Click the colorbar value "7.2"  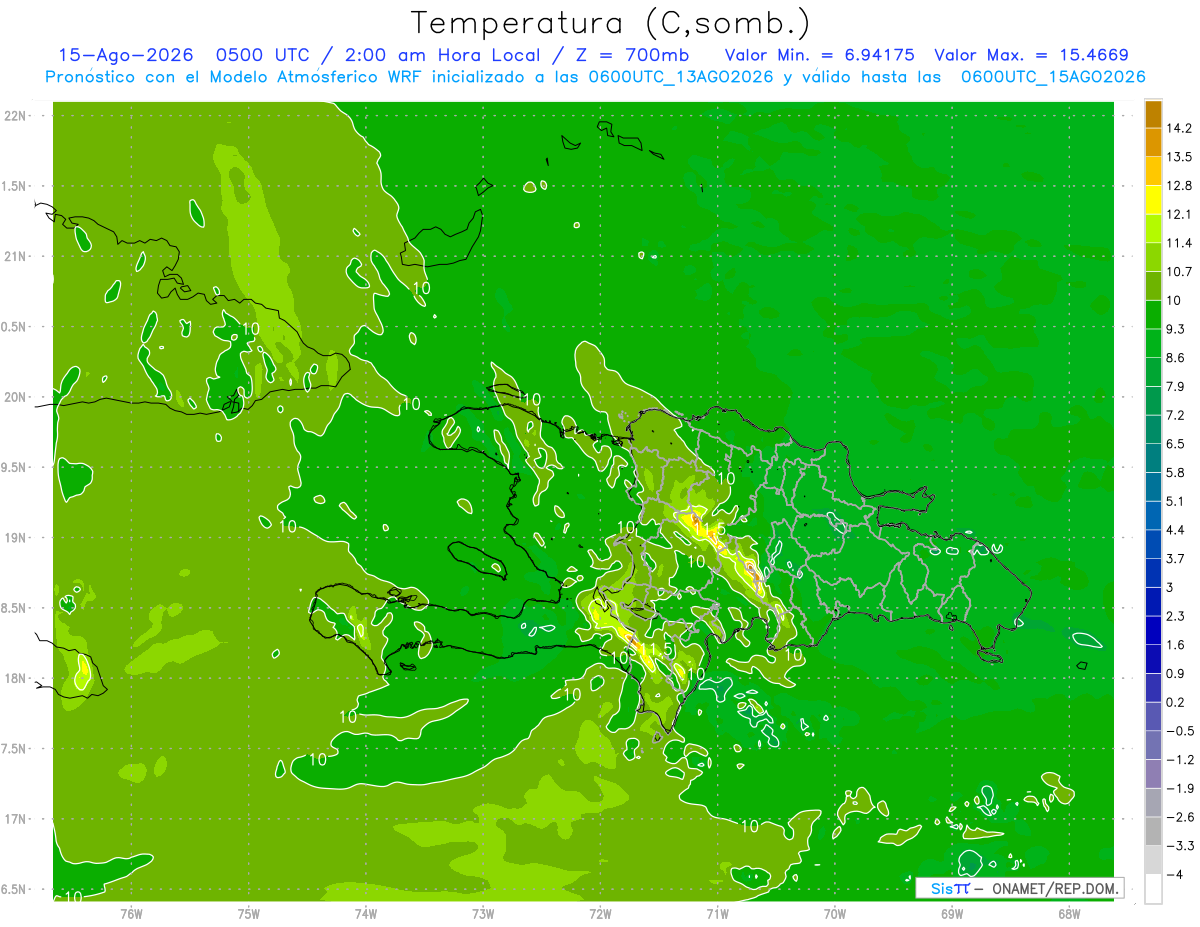click(x=1176, y=414)
